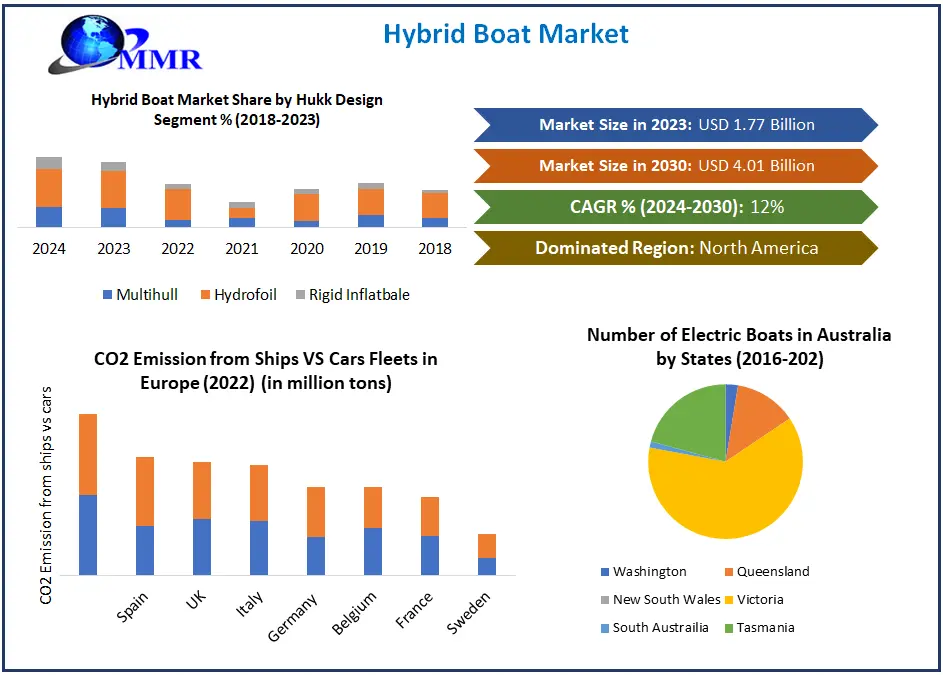Select the Market Size in 2023 banner
Viewport: 943px width, 675px height.
point(676,125)
